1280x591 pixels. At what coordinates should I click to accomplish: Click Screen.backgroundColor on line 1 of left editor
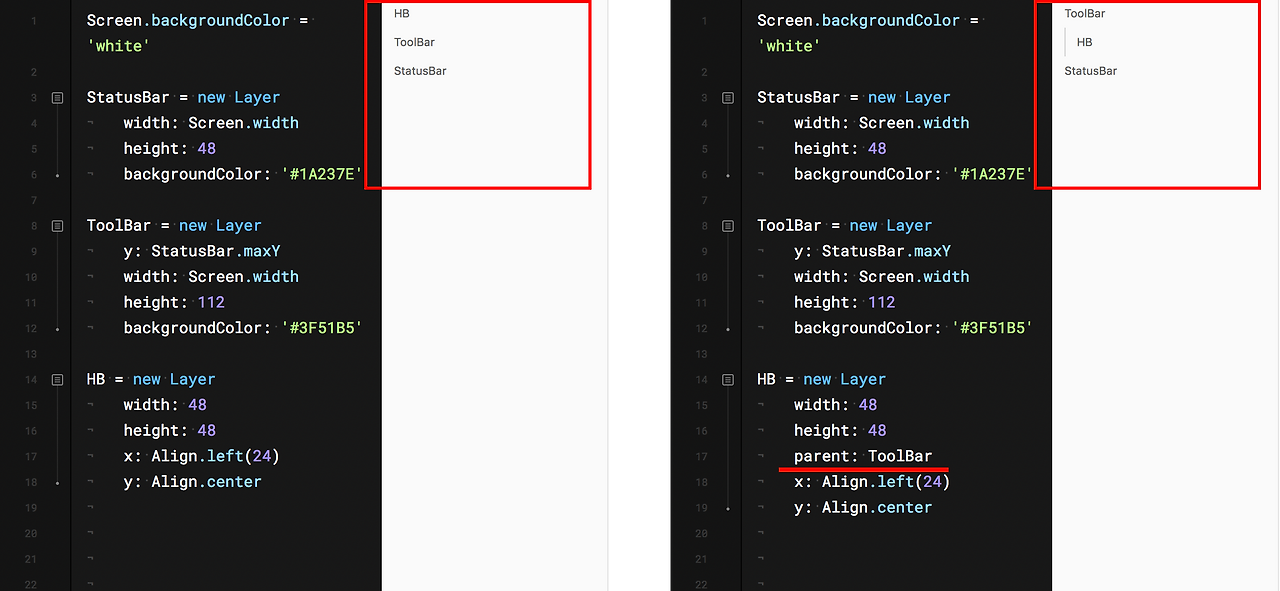tap(188, 20)
